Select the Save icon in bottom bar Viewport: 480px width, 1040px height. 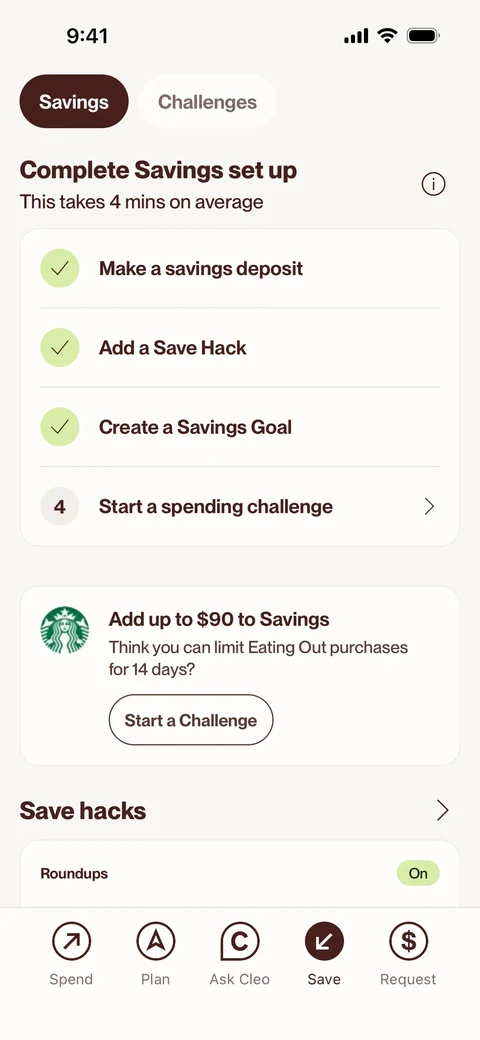[x=324, y=941]
